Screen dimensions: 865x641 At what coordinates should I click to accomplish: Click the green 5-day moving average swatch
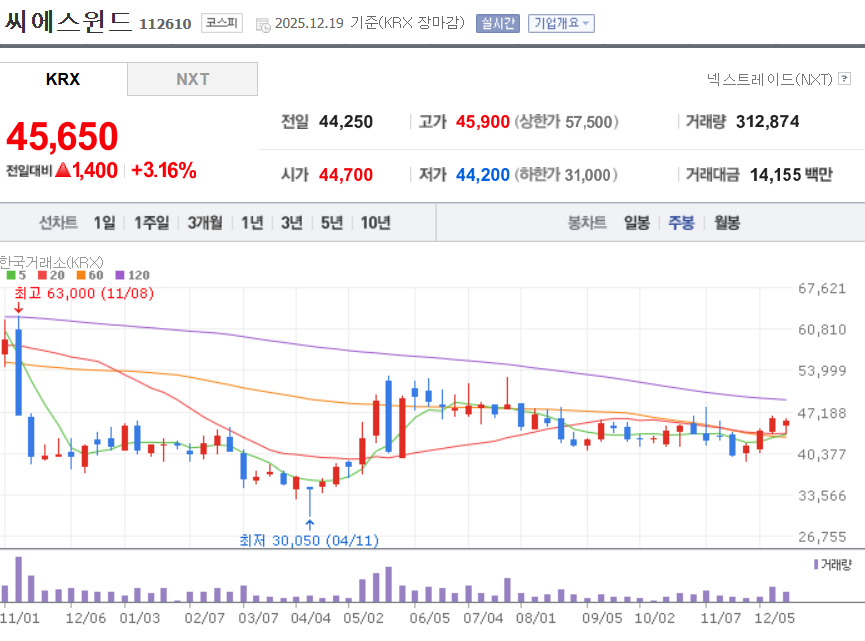coord(10,275)
